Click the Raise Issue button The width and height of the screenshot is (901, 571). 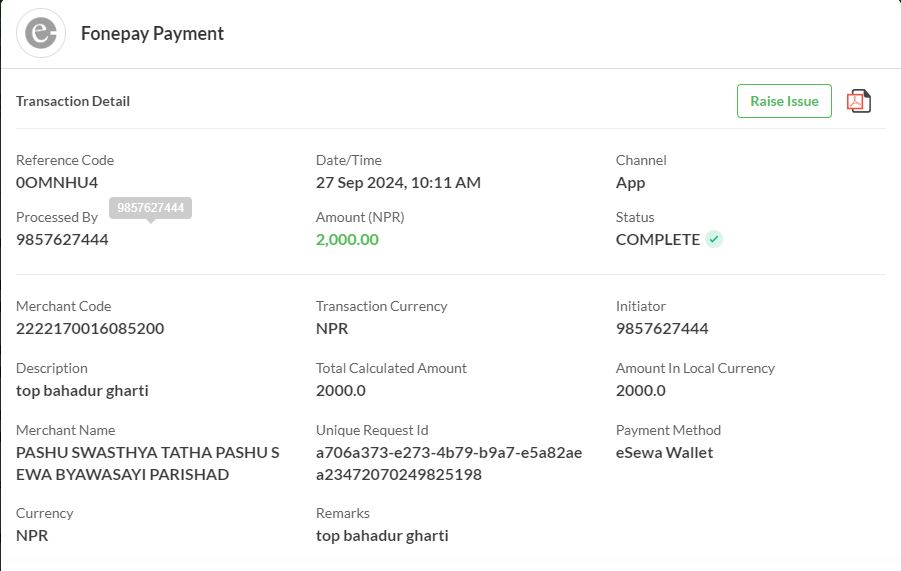click(x=784, y=101)
